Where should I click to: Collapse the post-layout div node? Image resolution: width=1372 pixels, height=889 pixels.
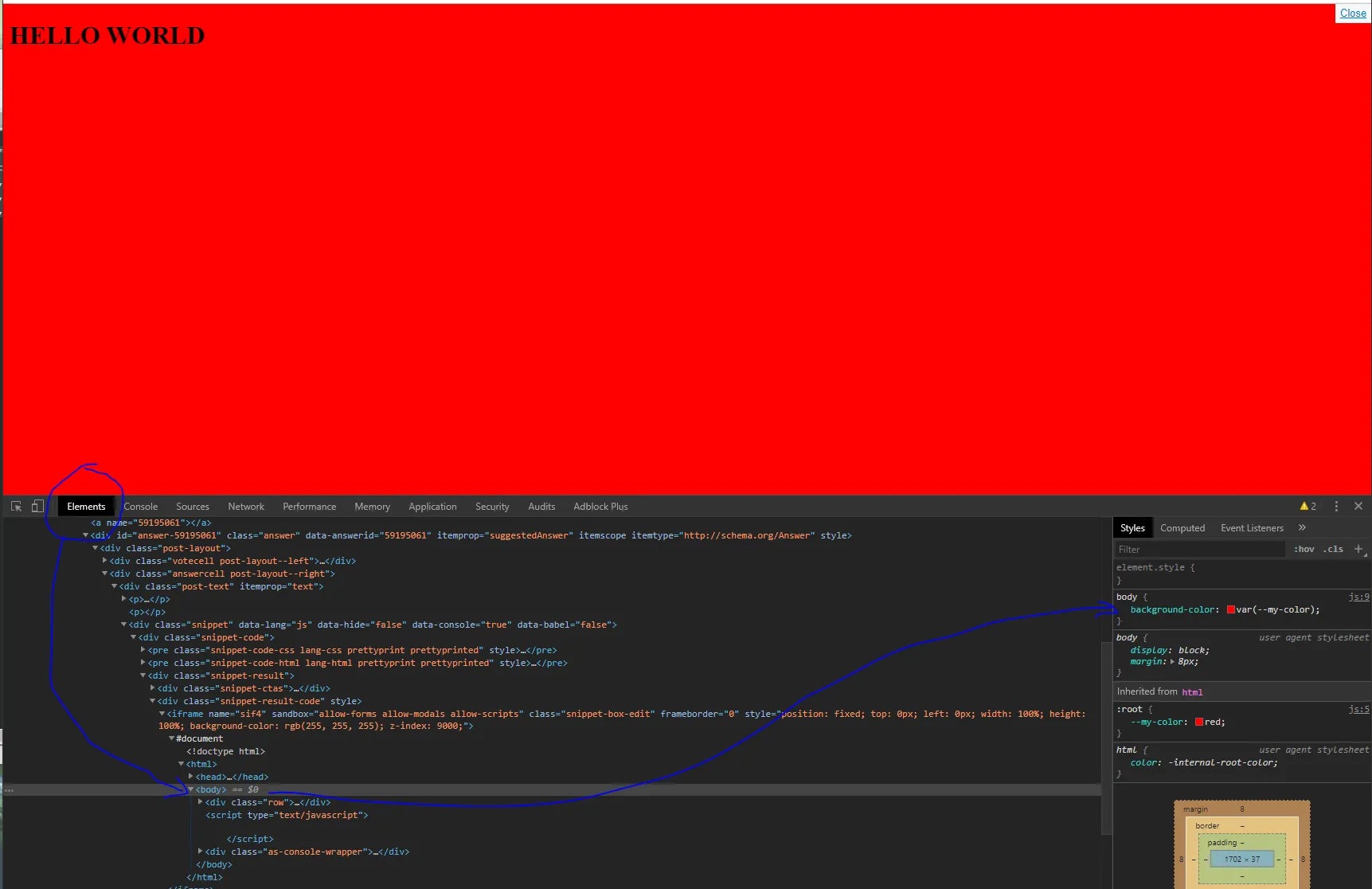point(95,548)
